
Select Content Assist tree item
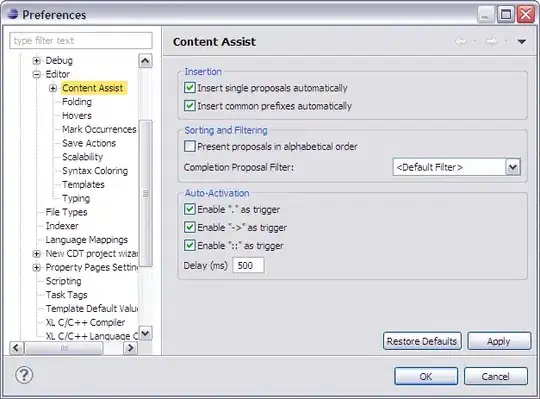click(92, 88)
